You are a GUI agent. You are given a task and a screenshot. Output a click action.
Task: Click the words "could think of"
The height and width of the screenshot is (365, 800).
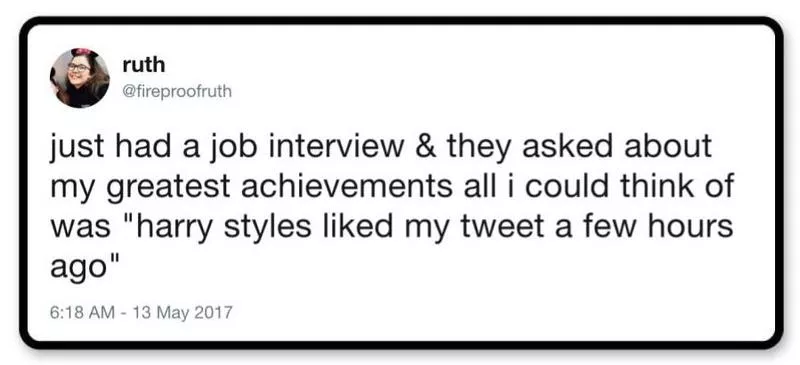pos(629,186)
